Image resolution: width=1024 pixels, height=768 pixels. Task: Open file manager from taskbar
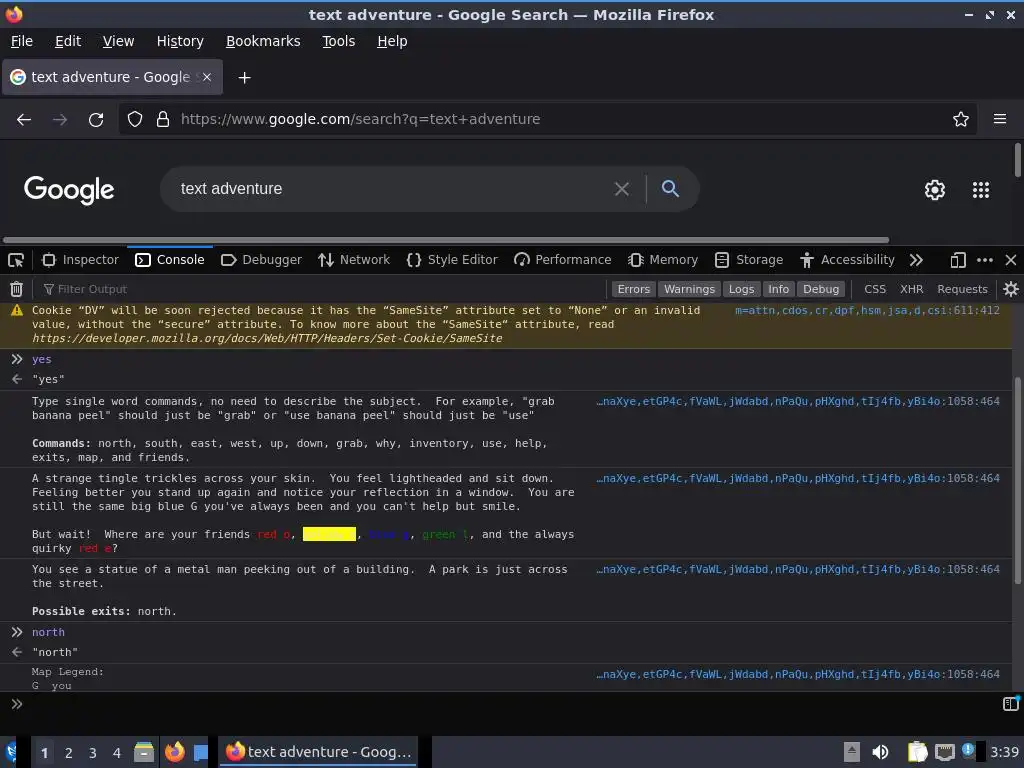coord(144,752)
